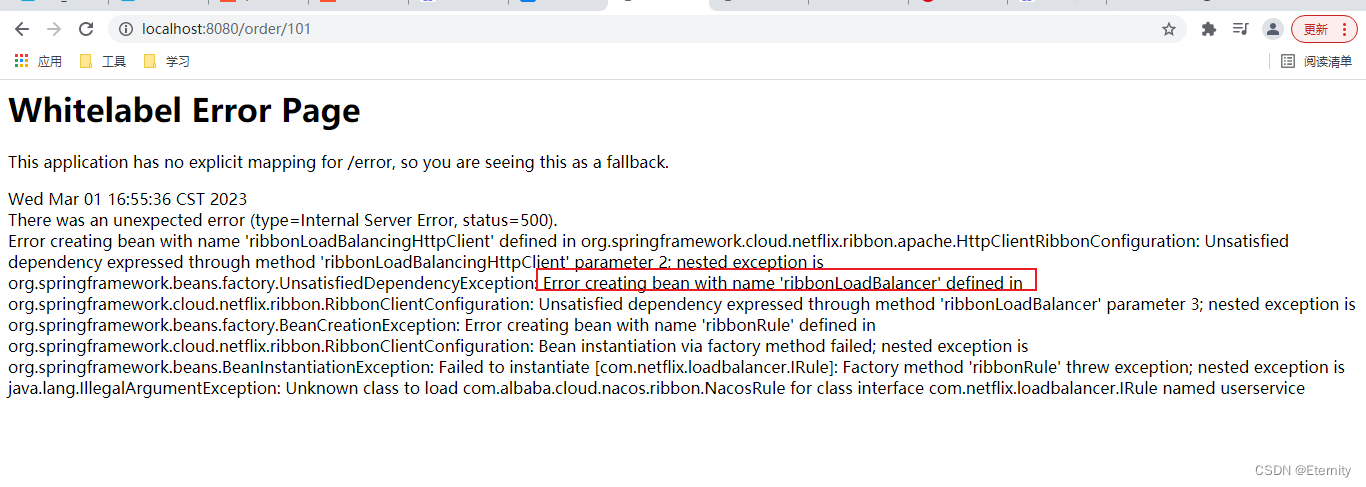Open the media control icon
This screenshot has height=487, width=1366.
(x=1240, y=29)
